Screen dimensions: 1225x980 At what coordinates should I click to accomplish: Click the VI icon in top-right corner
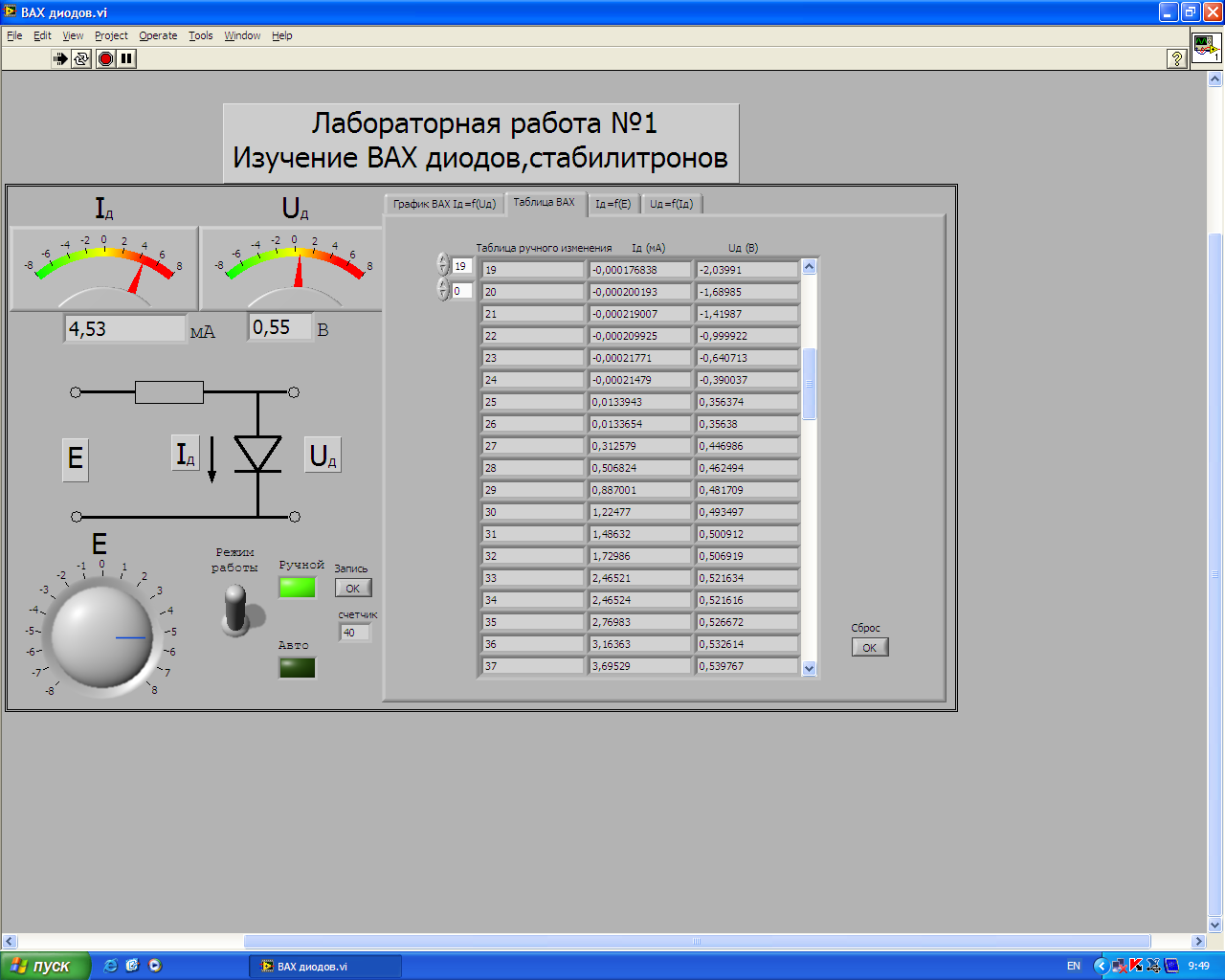(1206, 47)
